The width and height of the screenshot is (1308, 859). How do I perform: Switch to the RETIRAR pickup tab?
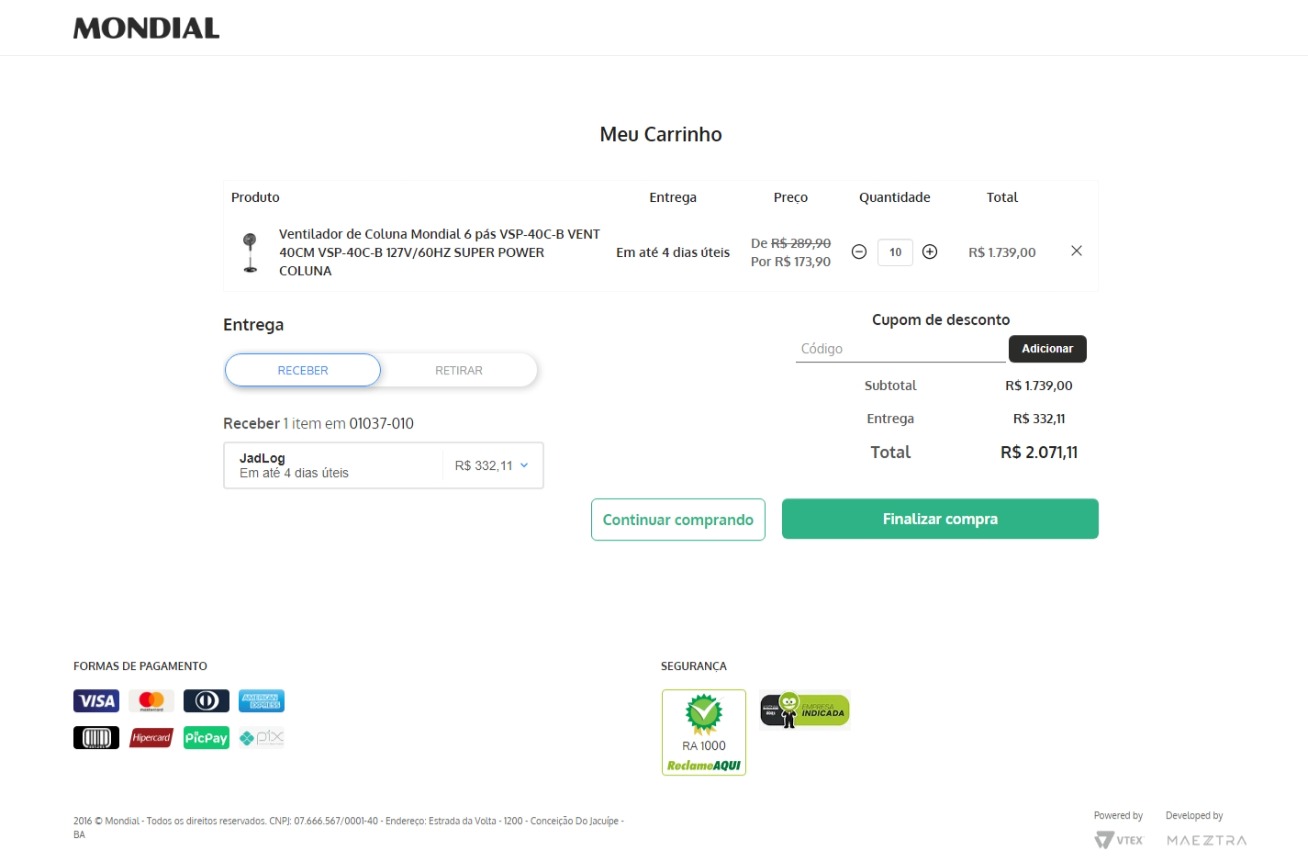tap(459, 370)
